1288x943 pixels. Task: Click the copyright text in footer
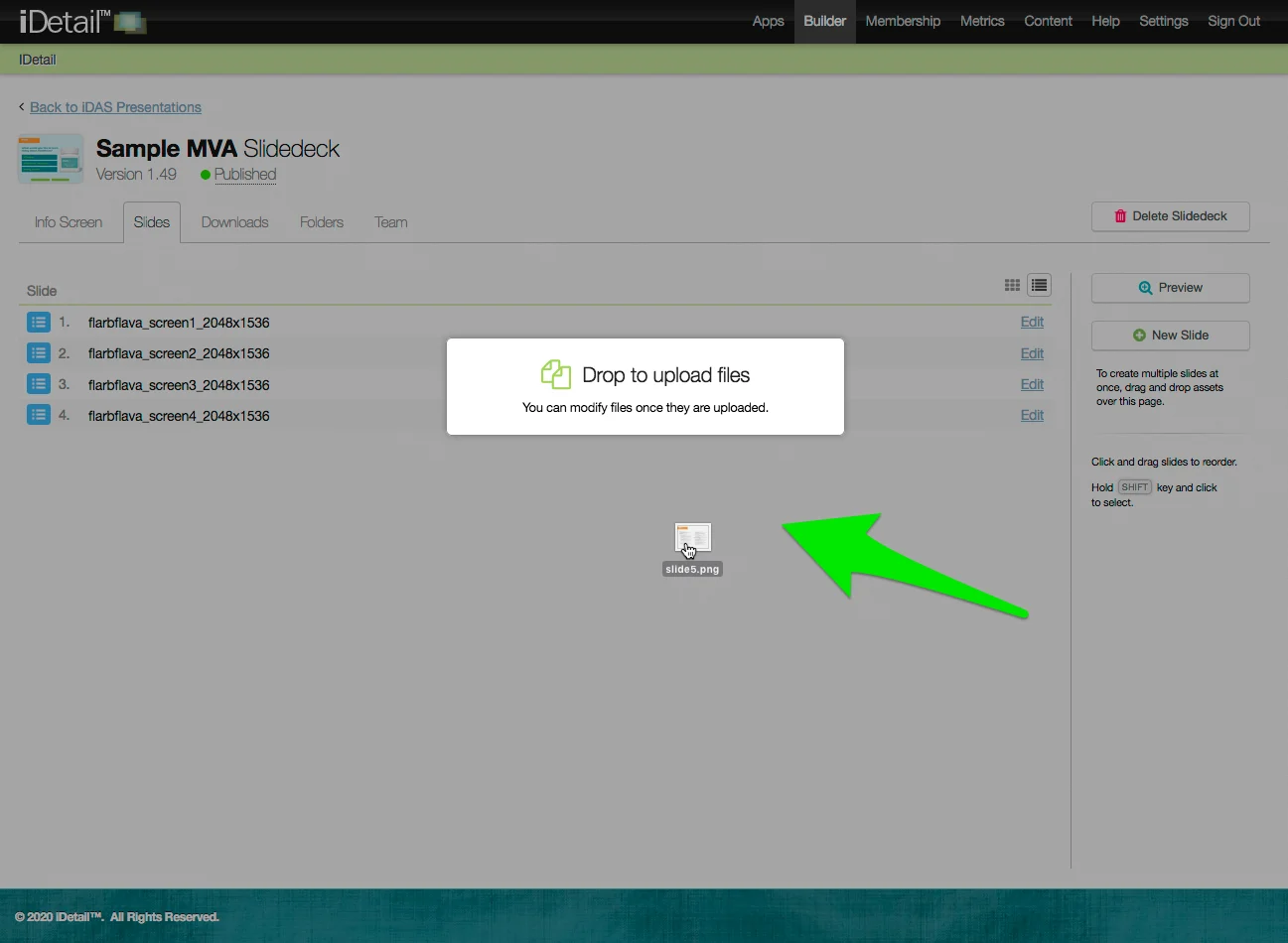click(x=117, y=917)
